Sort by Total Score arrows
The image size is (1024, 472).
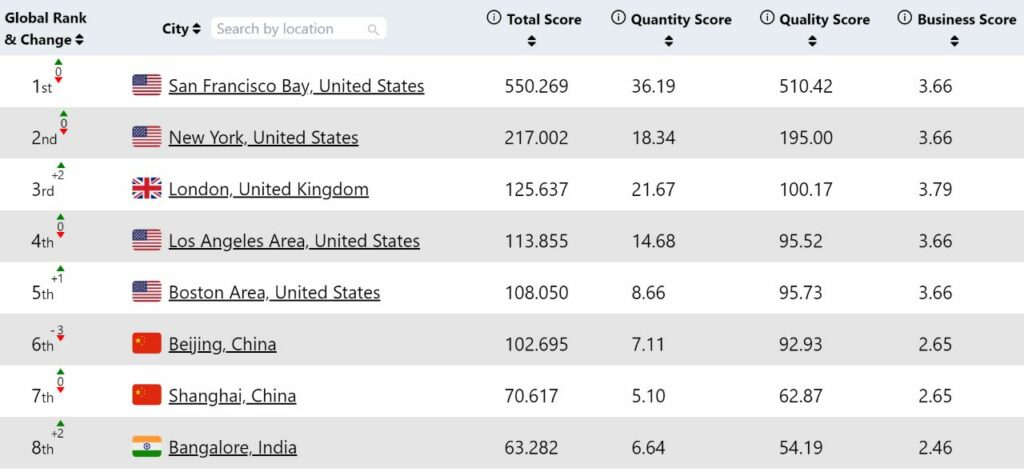(532, 41)
